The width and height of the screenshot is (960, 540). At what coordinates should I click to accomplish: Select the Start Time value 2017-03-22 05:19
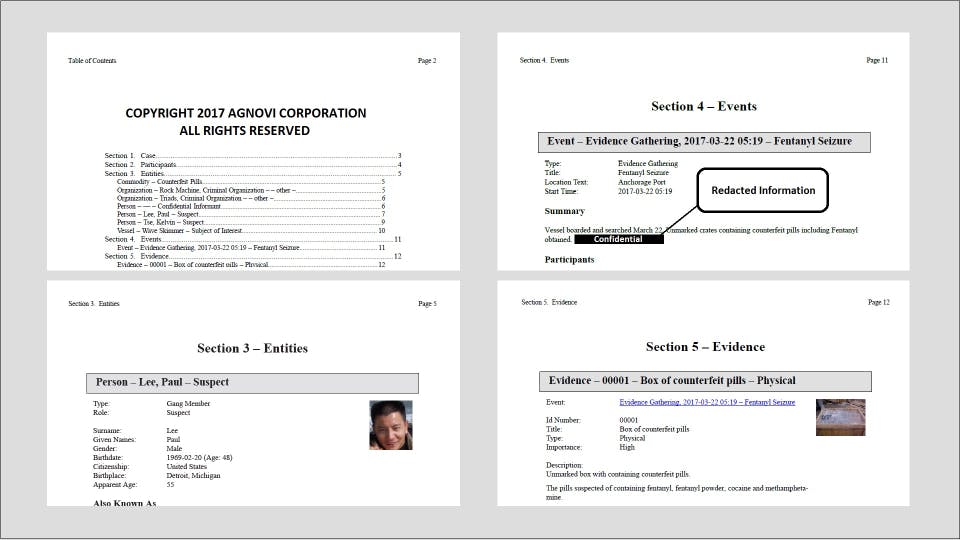[645, 192]
